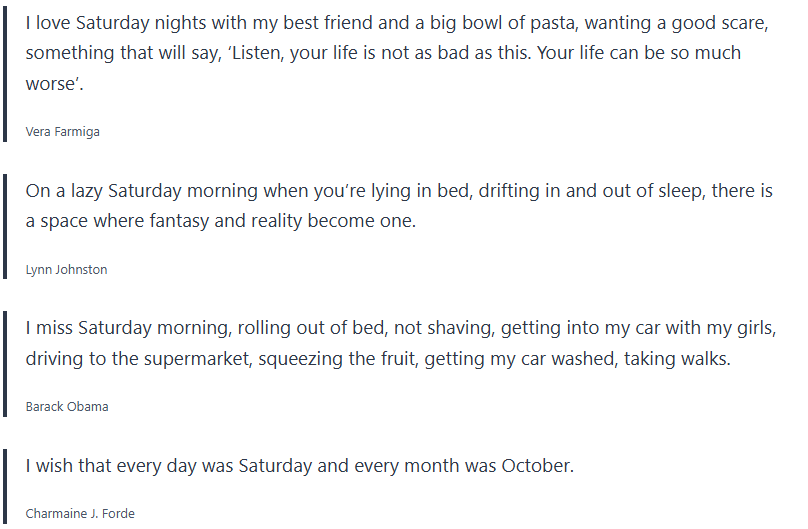Click the quote 'I wish that every day was Saturday'

click(x=300, y=466)
